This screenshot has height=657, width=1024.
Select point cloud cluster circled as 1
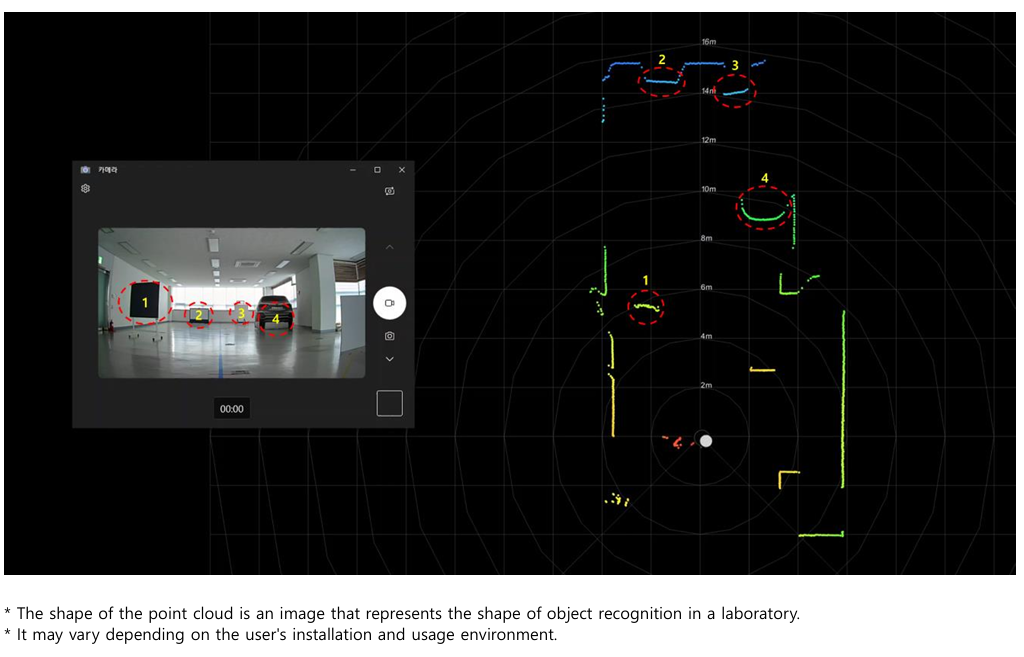[x=646, y=306]
